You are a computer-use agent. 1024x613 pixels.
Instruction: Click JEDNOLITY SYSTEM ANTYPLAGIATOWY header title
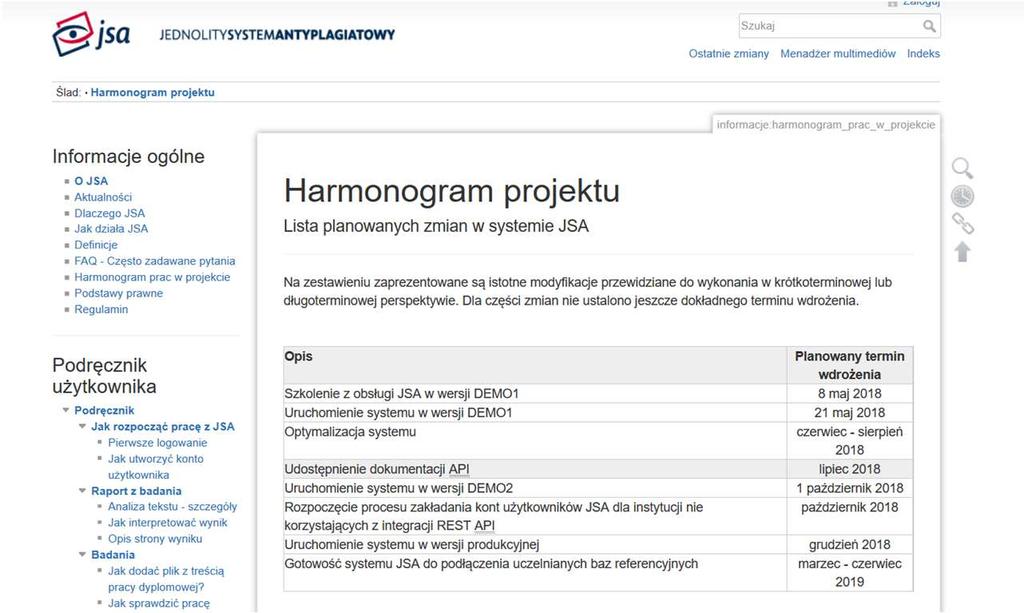click(x=277, y=34)
